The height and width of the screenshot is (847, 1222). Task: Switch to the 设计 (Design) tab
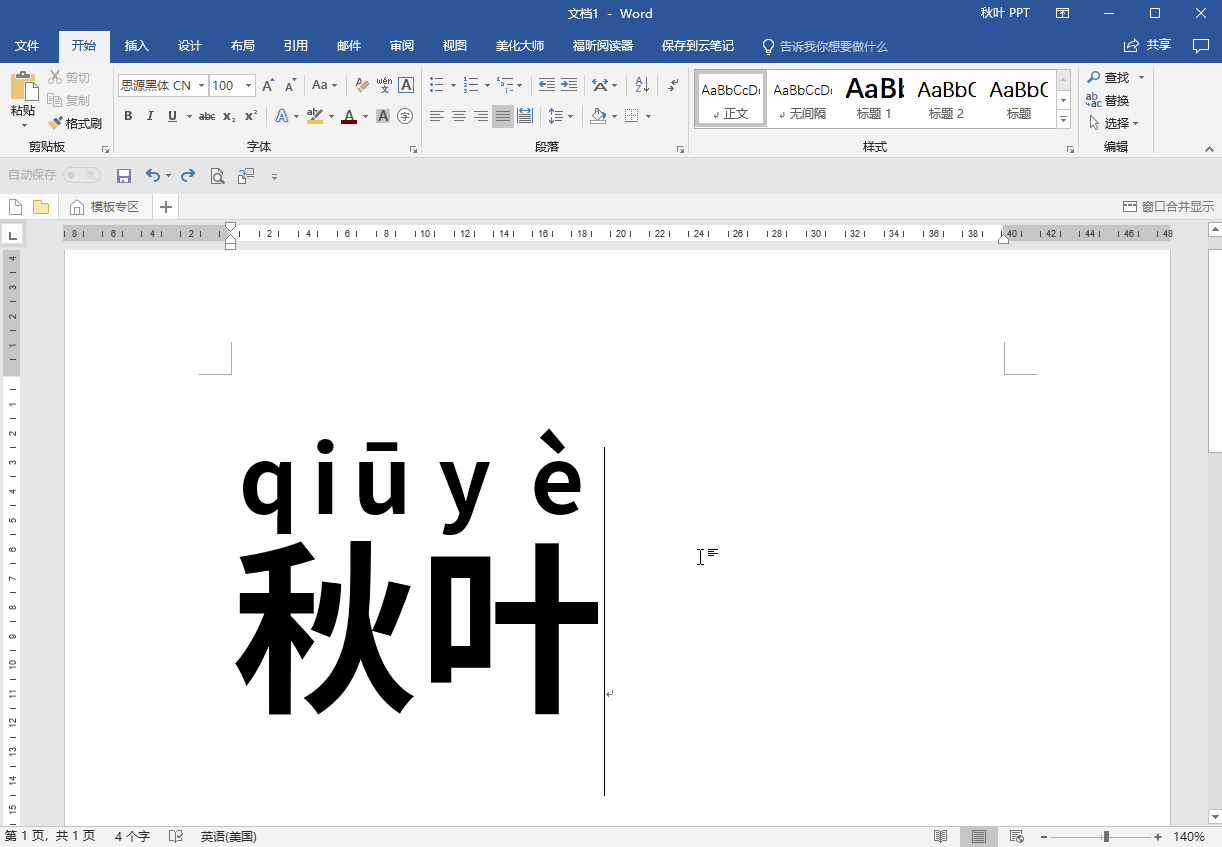point(189,46)
